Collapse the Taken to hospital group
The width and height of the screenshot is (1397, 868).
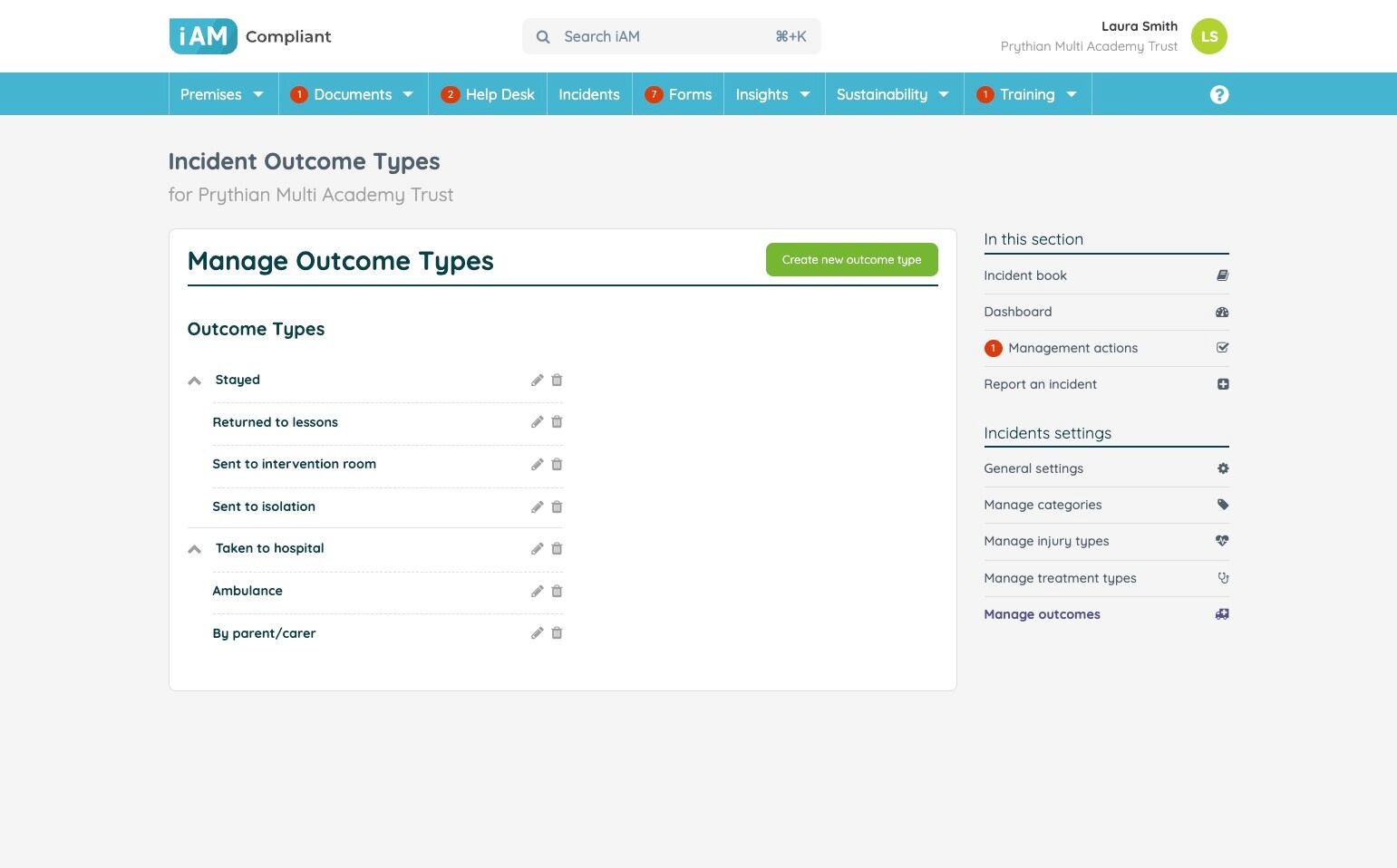[194, 549]
